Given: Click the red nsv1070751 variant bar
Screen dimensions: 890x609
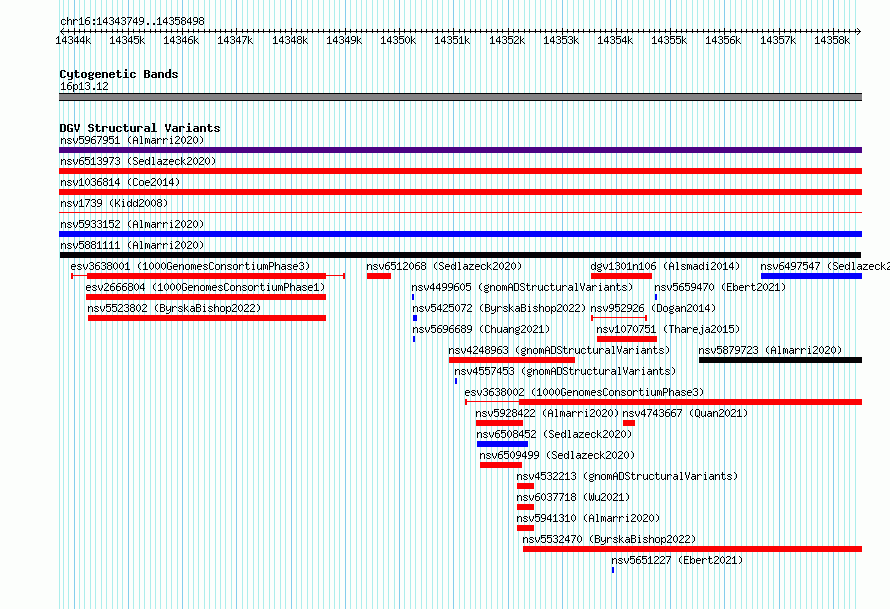Looking at the screenshot, I should [627, 339].
